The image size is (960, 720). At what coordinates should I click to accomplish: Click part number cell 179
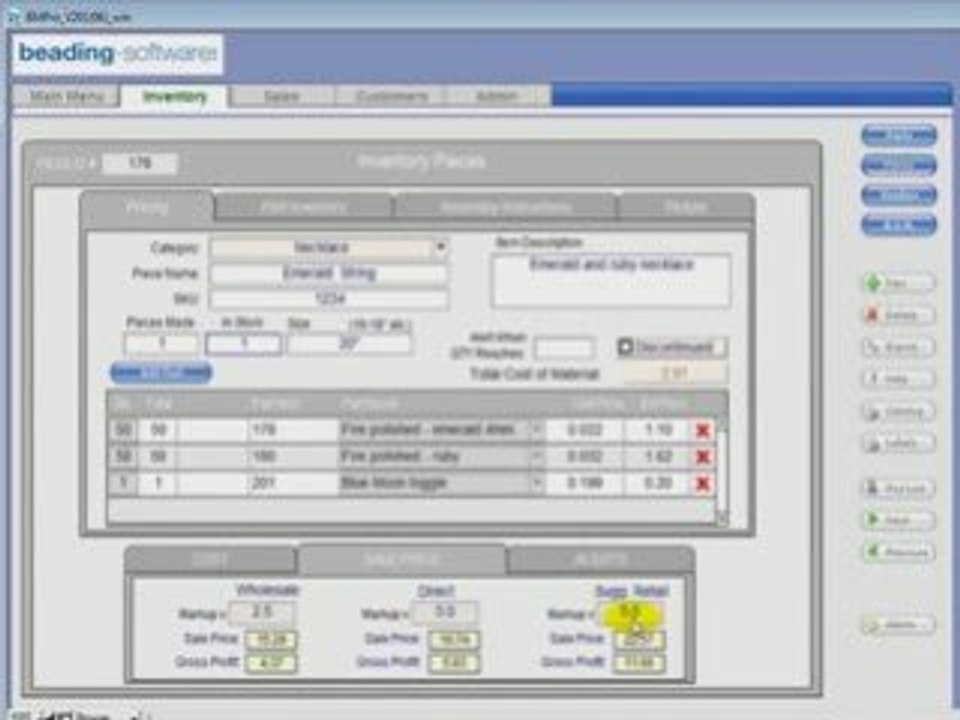(293, 430)
